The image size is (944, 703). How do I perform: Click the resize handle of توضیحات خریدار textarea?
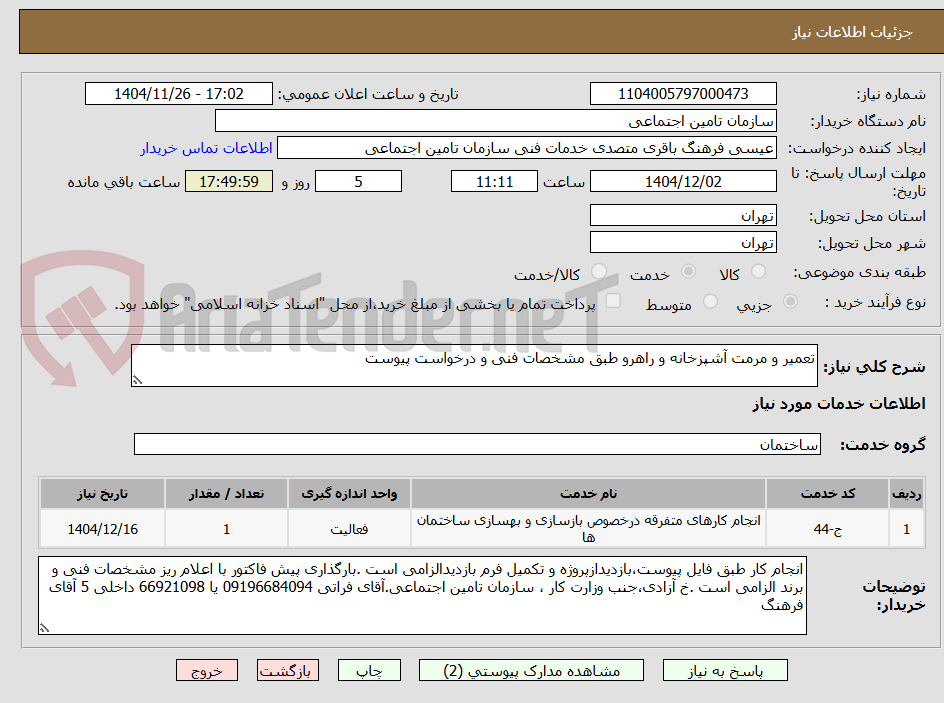(44, 628)
